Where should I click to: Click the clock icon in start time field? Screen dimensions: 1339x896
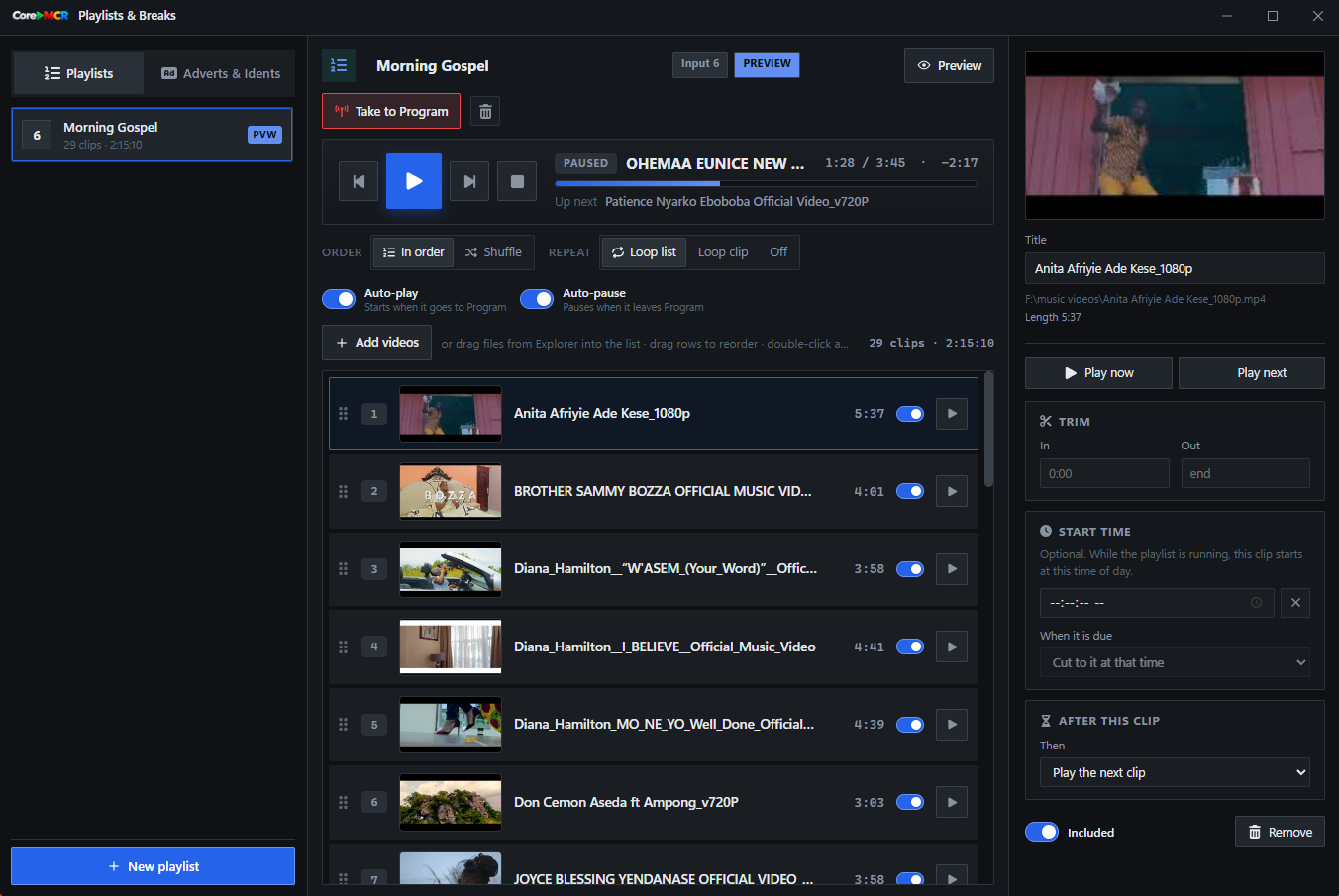[x=1256, y=603]
